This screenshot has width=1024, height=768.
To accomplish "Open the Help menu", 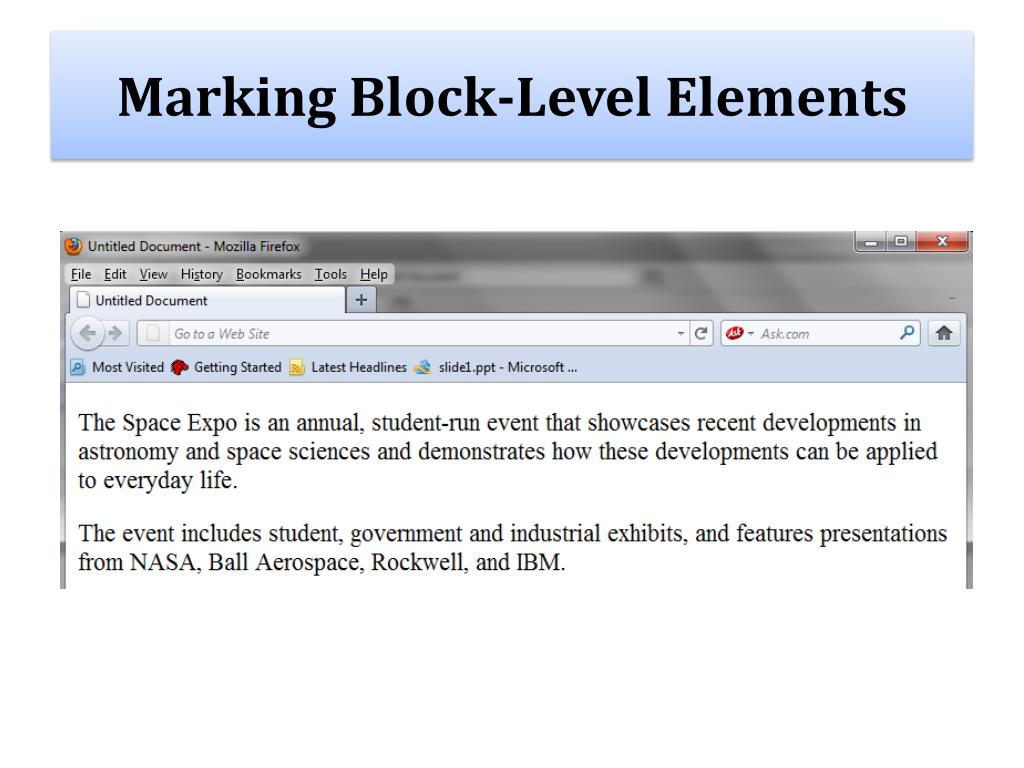I will pos(374,274).
